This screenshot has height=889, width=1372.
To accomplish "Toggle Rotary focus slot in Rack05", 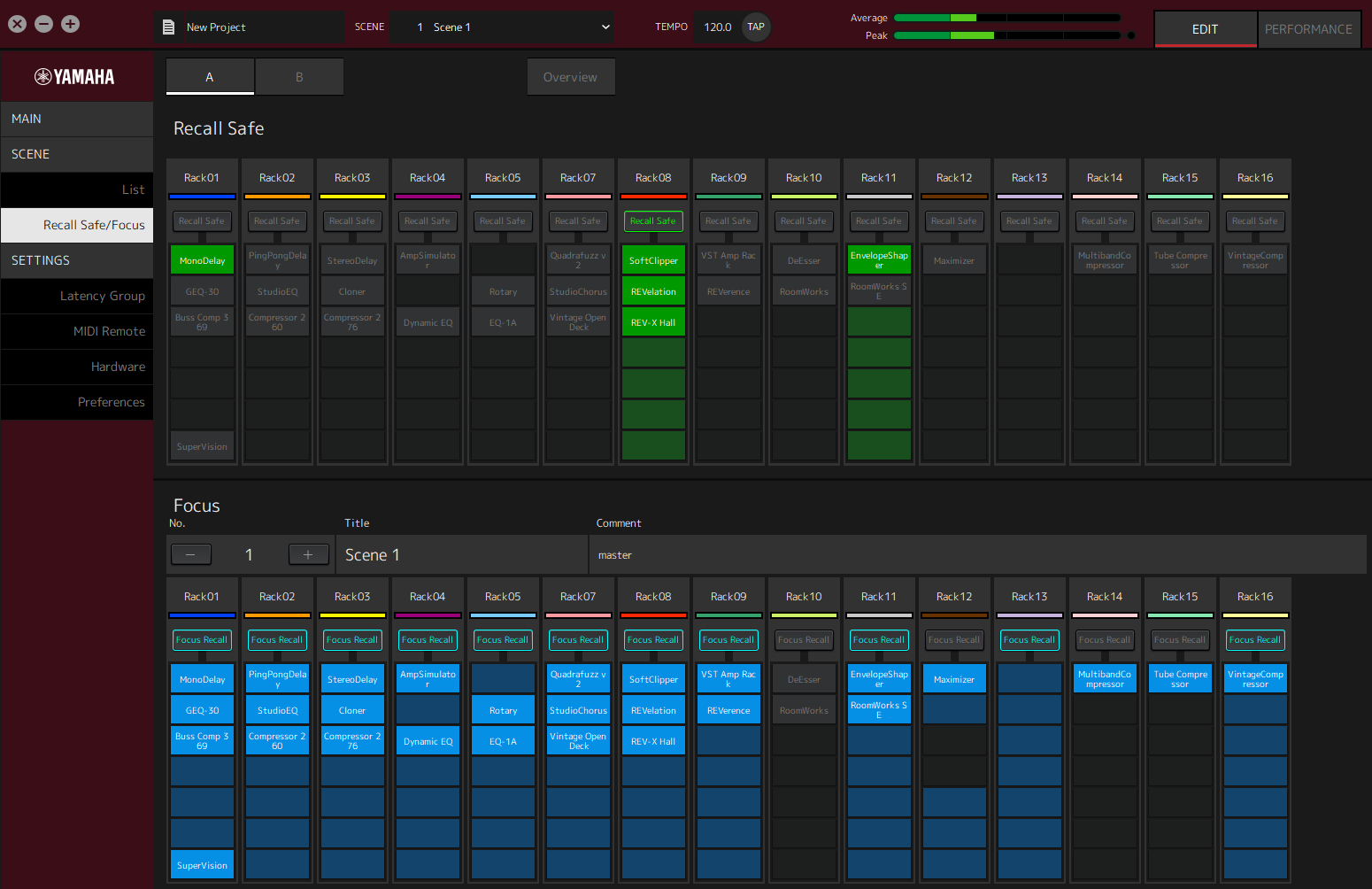I will 503,710.
